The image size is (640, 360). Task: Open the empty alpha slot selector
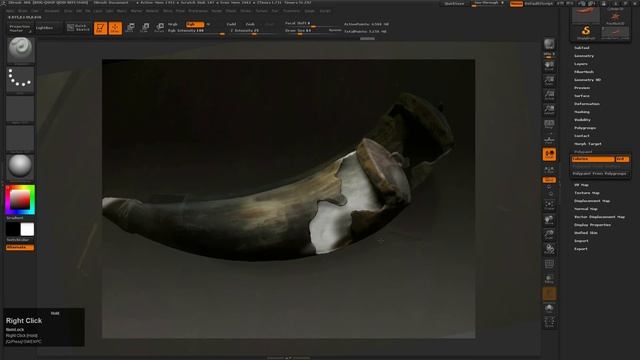20,109
